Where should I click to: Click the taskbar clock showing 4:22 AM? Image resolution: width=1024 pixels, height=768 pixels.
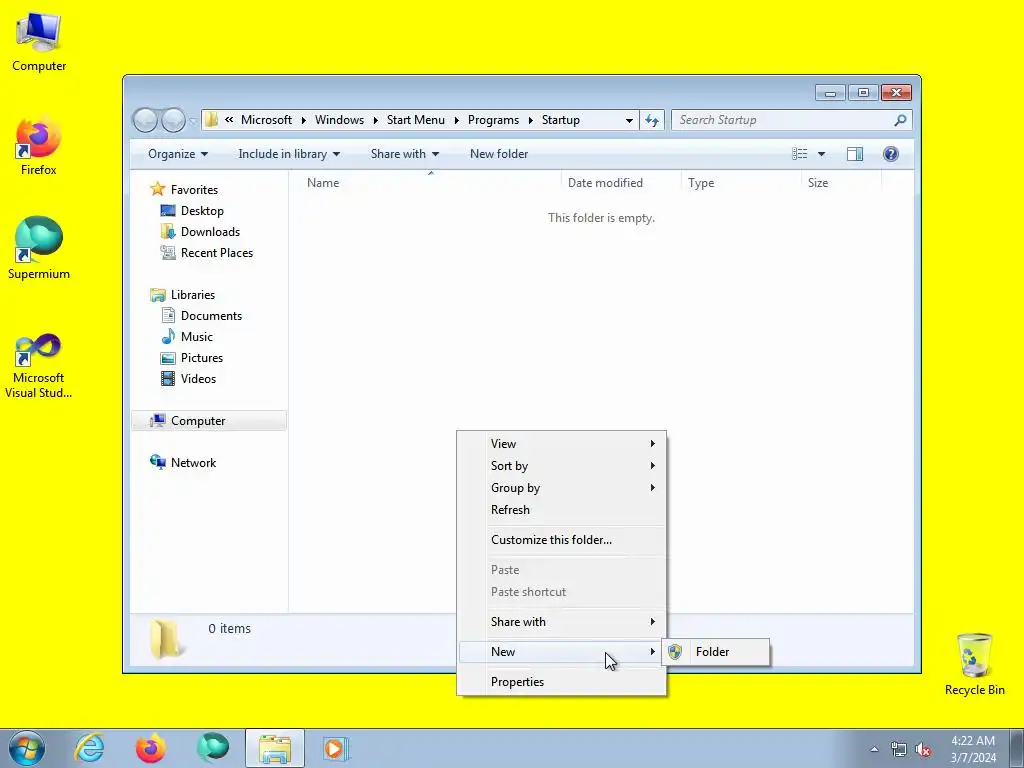[x=973, y=749]
